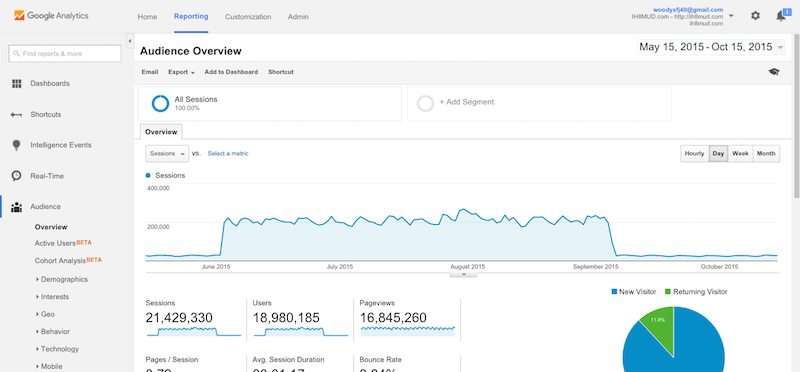Expand the Demographics tree item
The height and width of the screenshot is (372, 800).
pyautogui.click(x=64, y=279)
